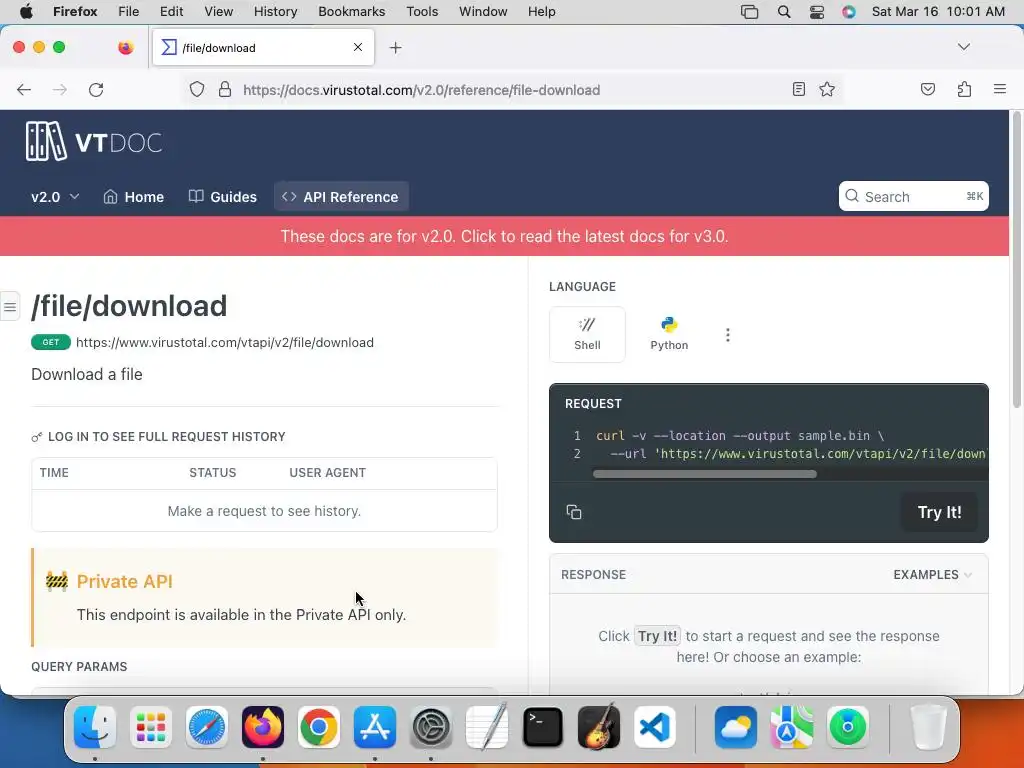1024x768 pixels.
Task: Open Safari from the dock
Action: pos(207,727)
